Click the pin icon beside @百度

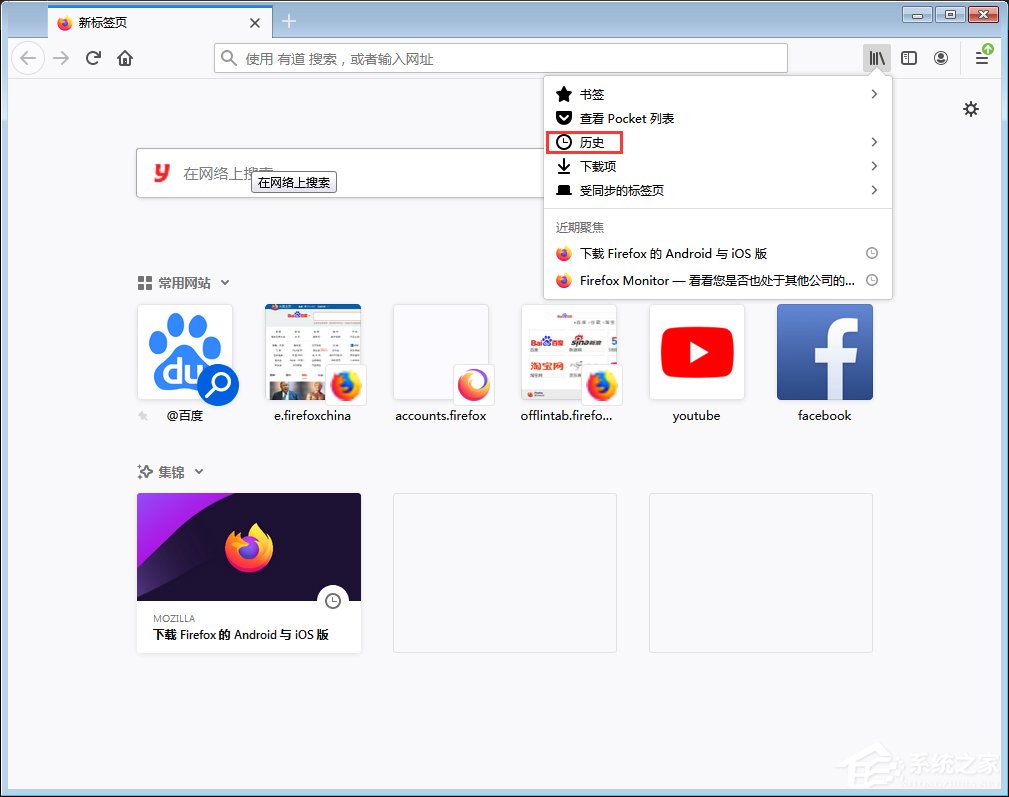[x=143, y=416]
